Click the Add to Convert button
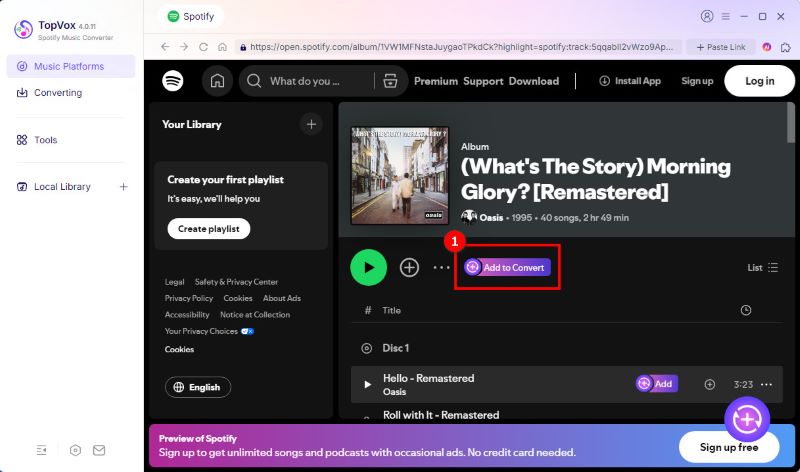Screen dimensions: 800x472 [x=507, y=267]
